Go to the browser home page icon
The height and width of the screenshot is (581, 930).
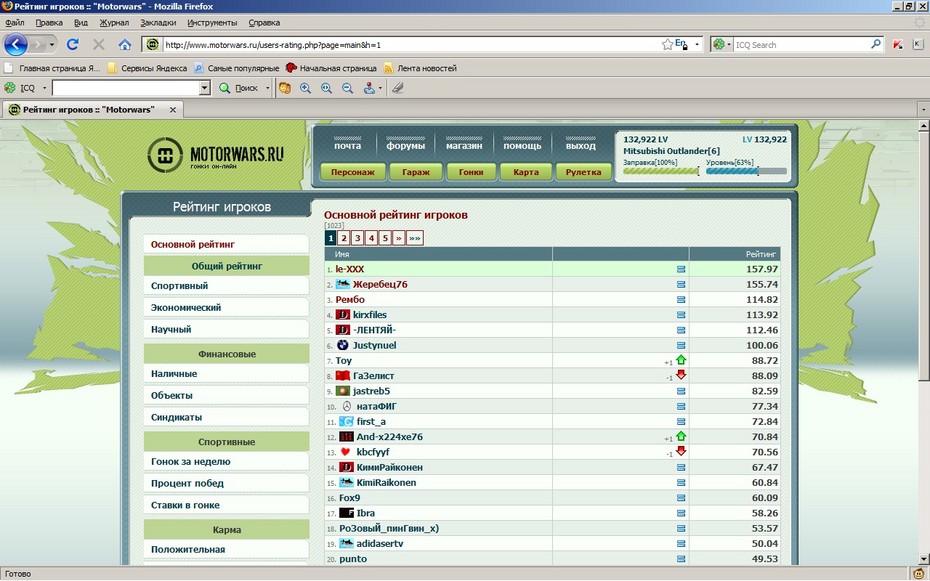tap(125, 45)
